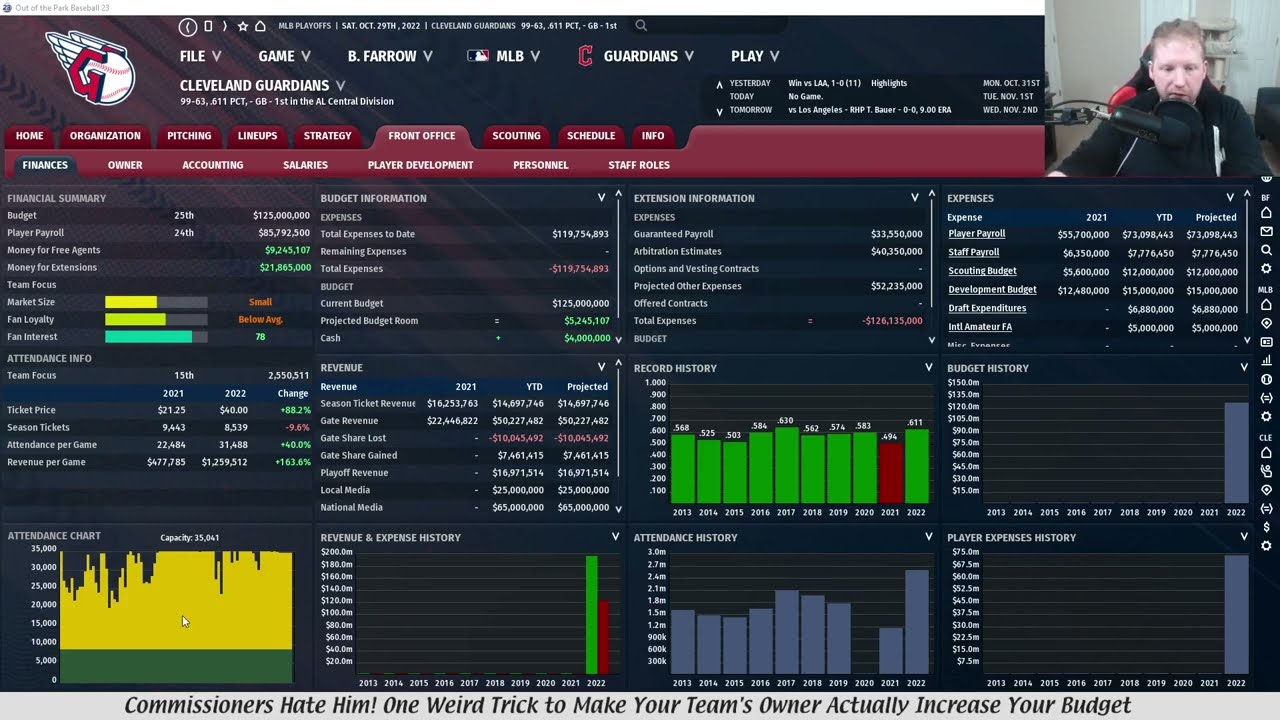This screenshot has width=1280, height=720.
Task: Click the CLE diamond icon in sidebar
Action: [x=1266, y=490]
